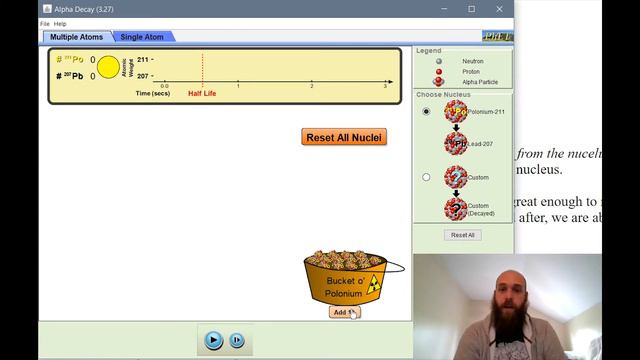640x360 pixels.
Task: Click the Proton legend icon
Action: (439, 71)
